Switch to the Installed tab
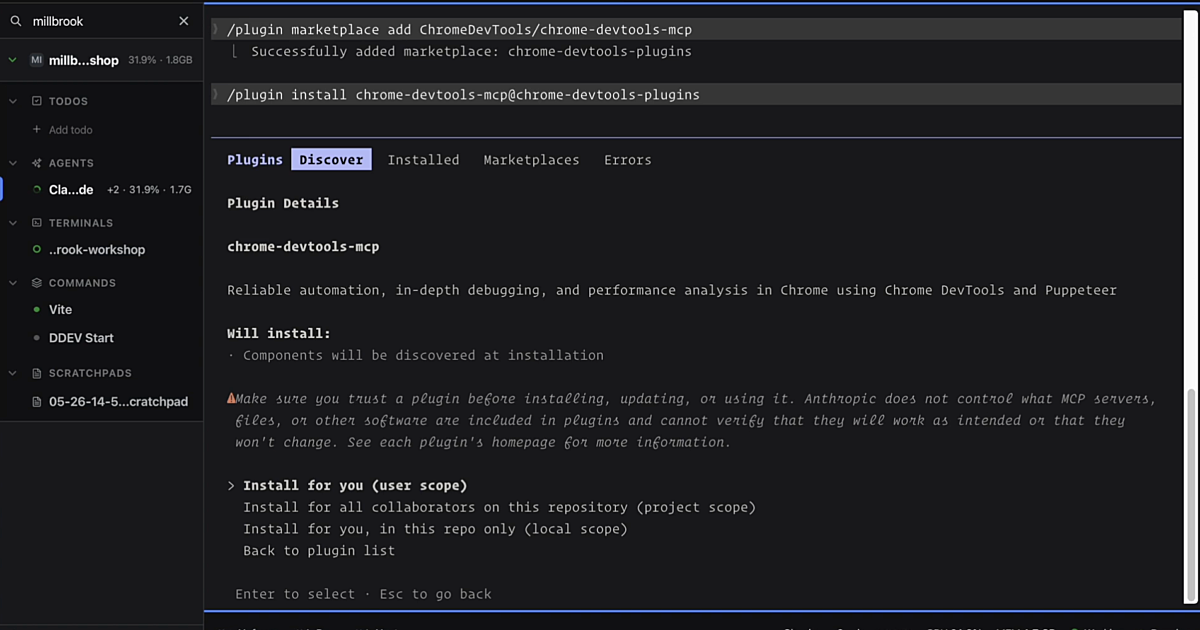 click(x=423, y=160)
